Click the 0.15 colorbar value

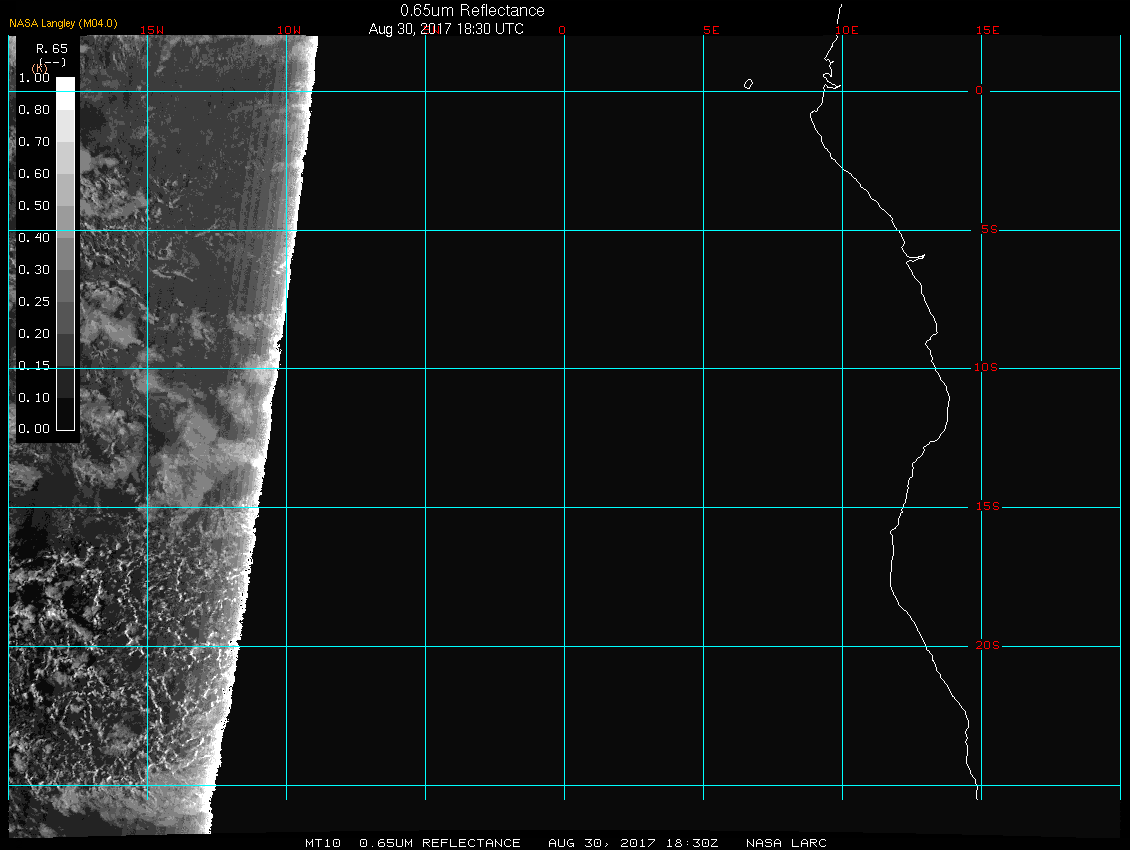coord(34,366)
